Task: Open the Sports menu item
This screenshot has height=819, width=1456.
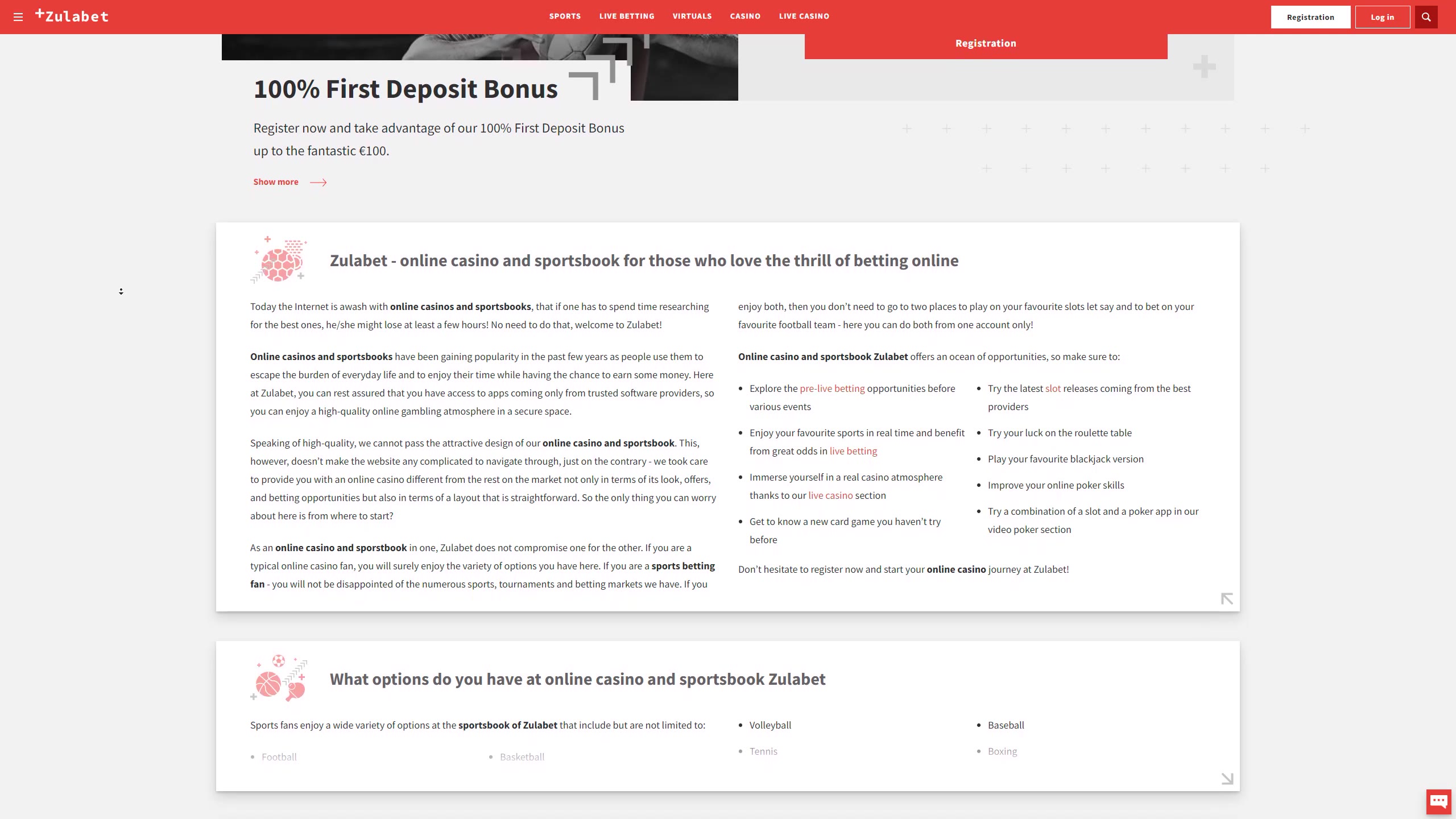Action: (x=565, y=16)
